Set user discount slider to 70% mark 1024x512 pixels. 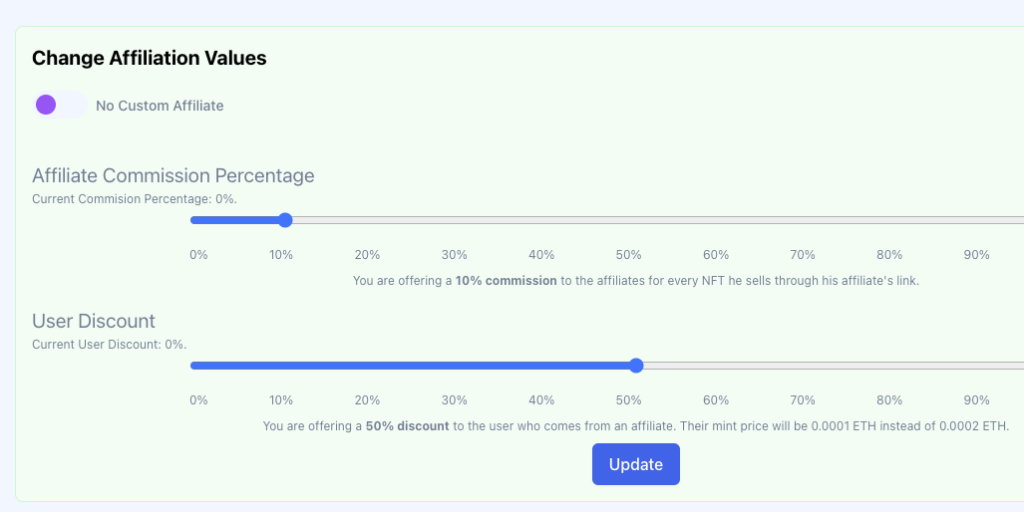pyautogui.click(x=811, y=365)
